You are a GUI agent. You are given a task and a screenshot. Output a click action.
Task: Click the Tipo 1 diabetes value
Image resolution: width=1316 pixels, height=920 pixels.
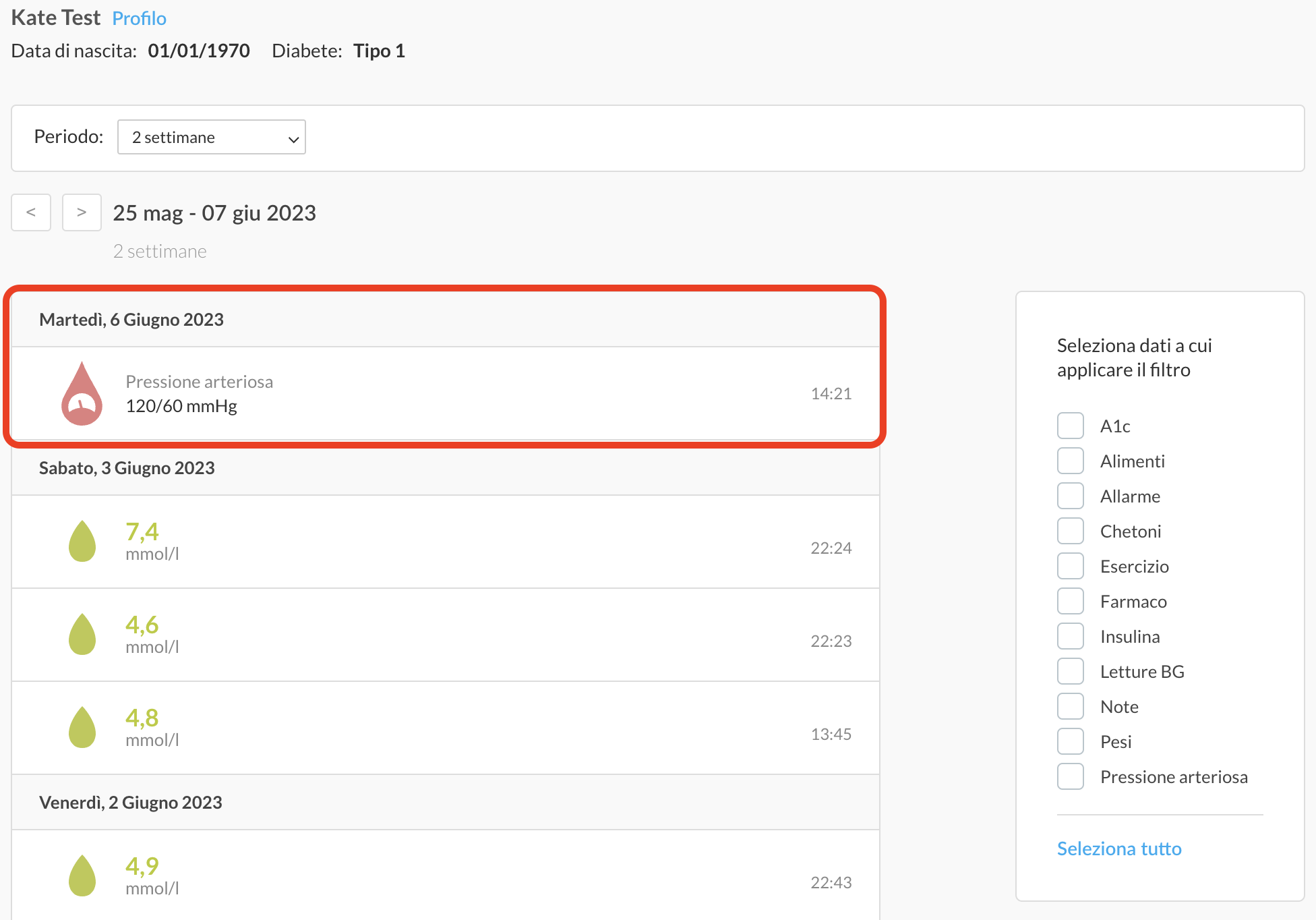(x=379, y=51)
